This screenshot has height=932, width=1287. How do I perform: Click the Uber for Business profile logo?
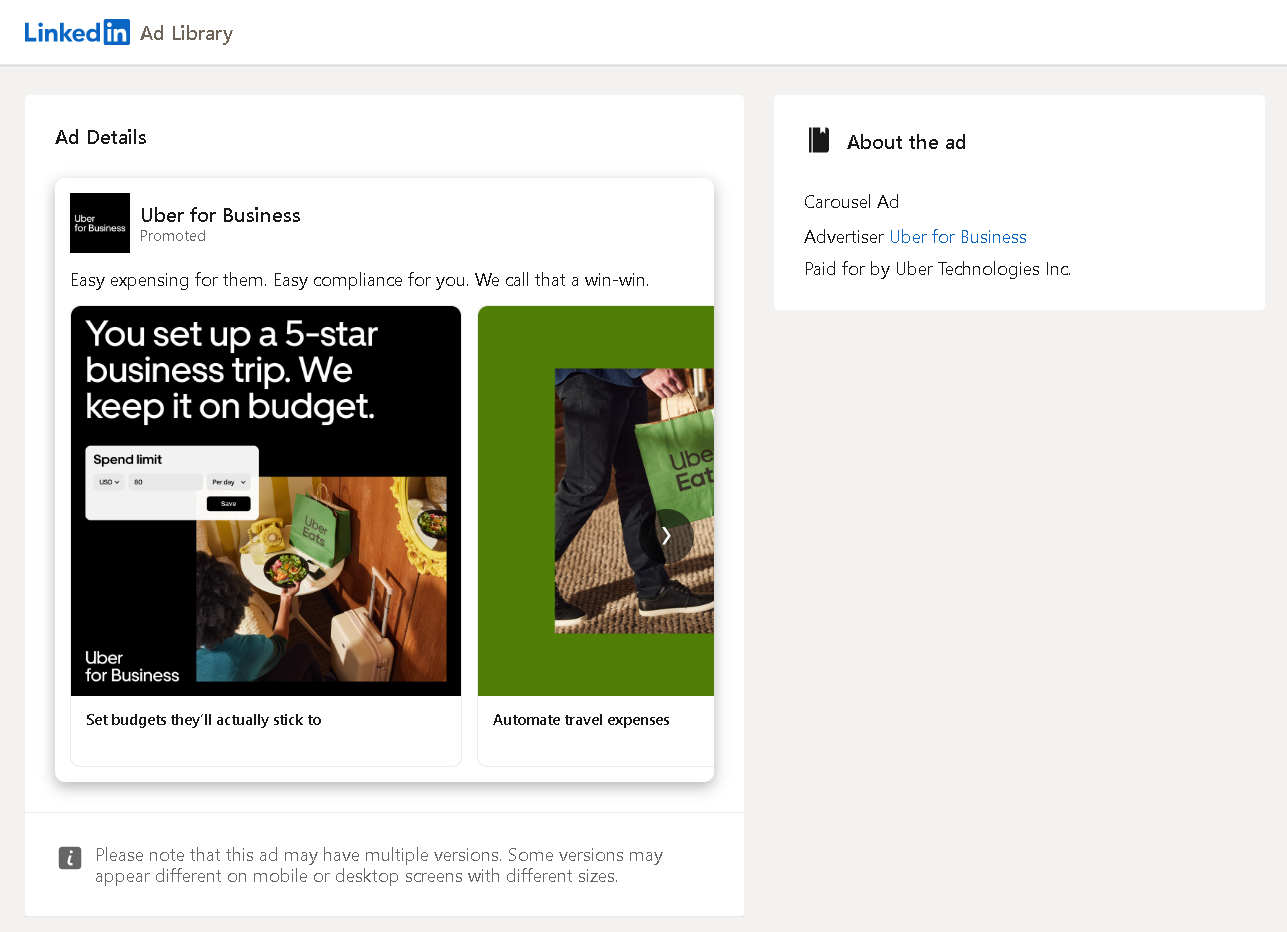tap(100, 223)
